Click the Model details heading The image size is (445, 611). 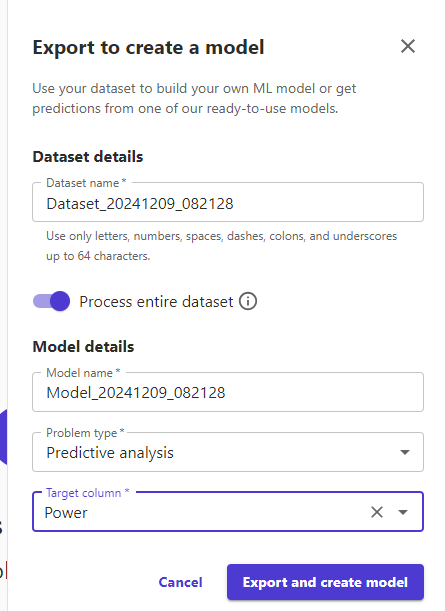point(83,346)
